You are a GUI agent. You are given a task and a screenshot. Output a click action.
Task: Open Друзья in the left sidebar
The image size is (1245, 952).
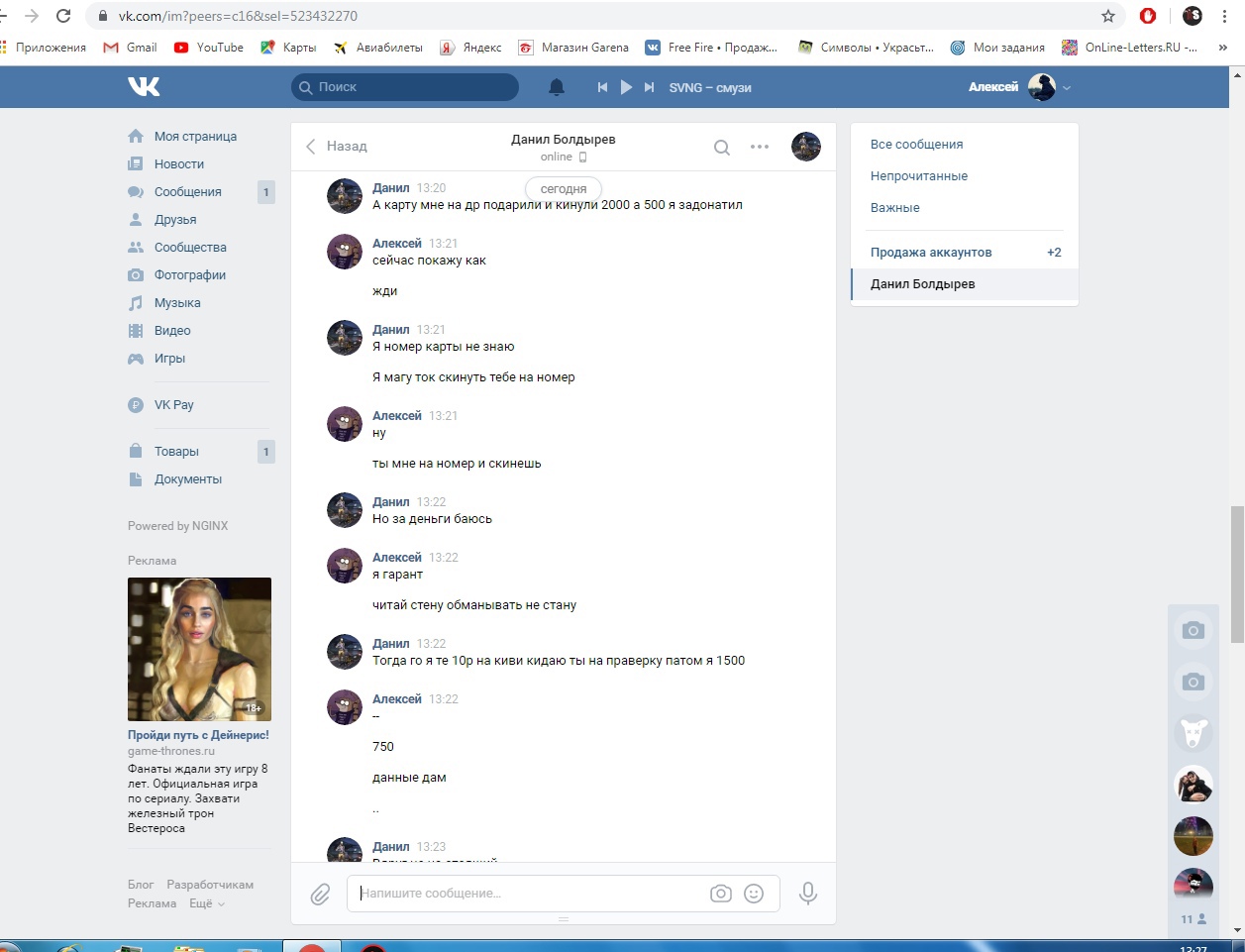pos(175,220)
